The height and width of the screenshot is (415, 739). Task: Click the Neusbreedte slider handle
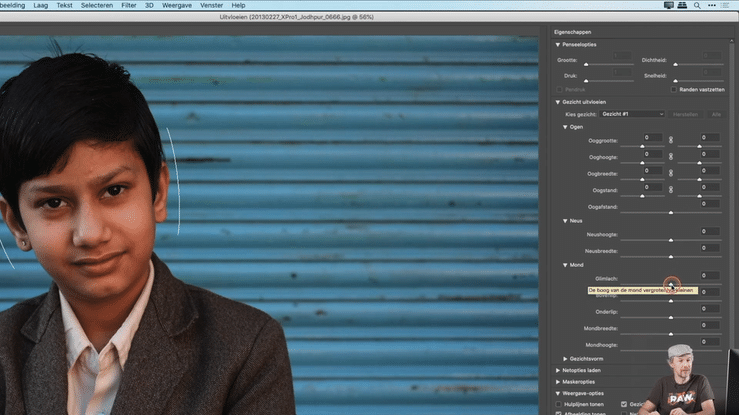pos(671,257)
